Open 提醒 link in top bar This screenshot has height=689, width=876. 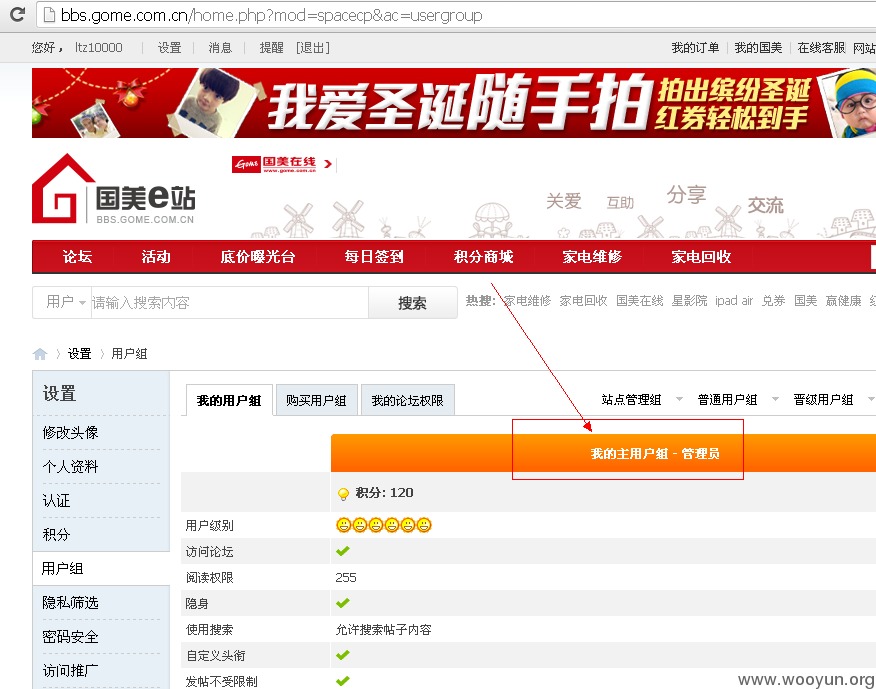click(x=271, y=47)
